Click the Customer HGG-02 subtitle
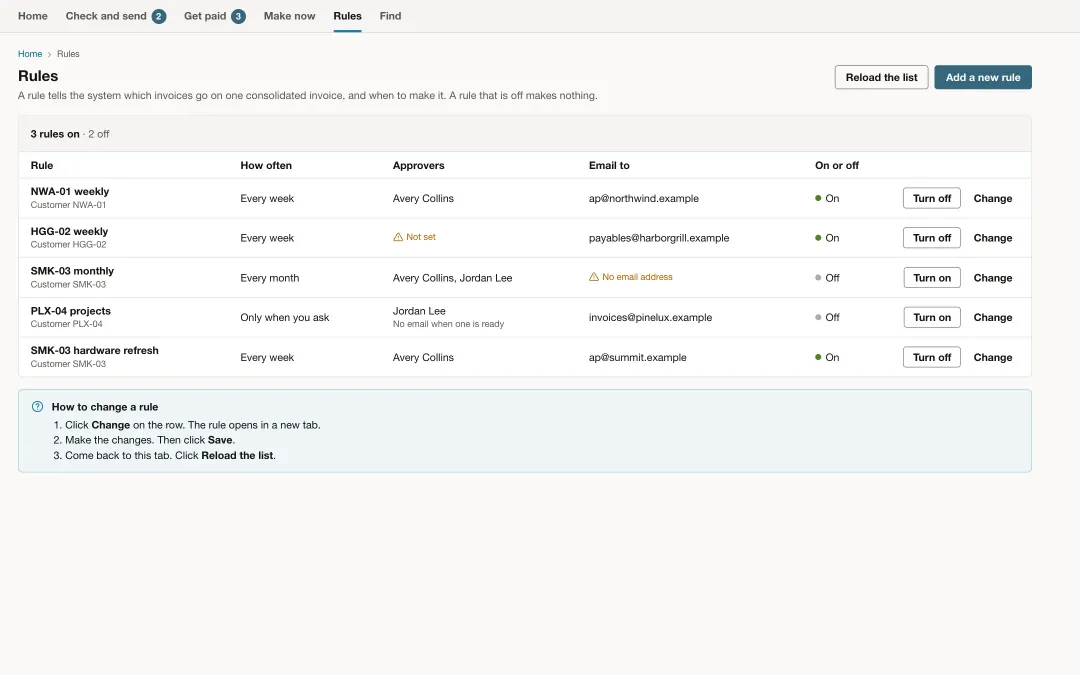The width and height of the screenshot is (1080, 675). 68,245
